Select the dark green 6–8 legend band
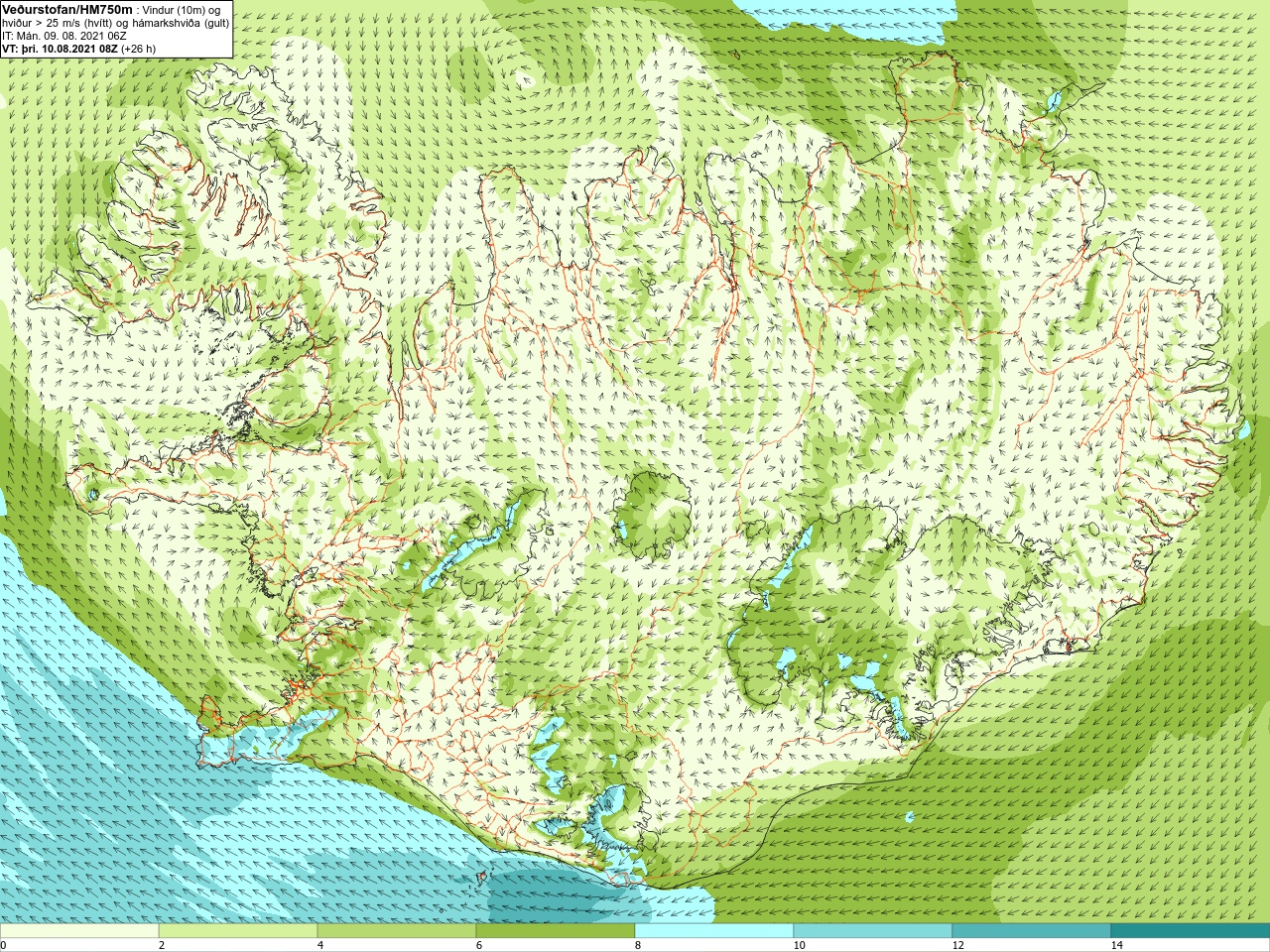The image size is (1270, 952). (556, 931)
